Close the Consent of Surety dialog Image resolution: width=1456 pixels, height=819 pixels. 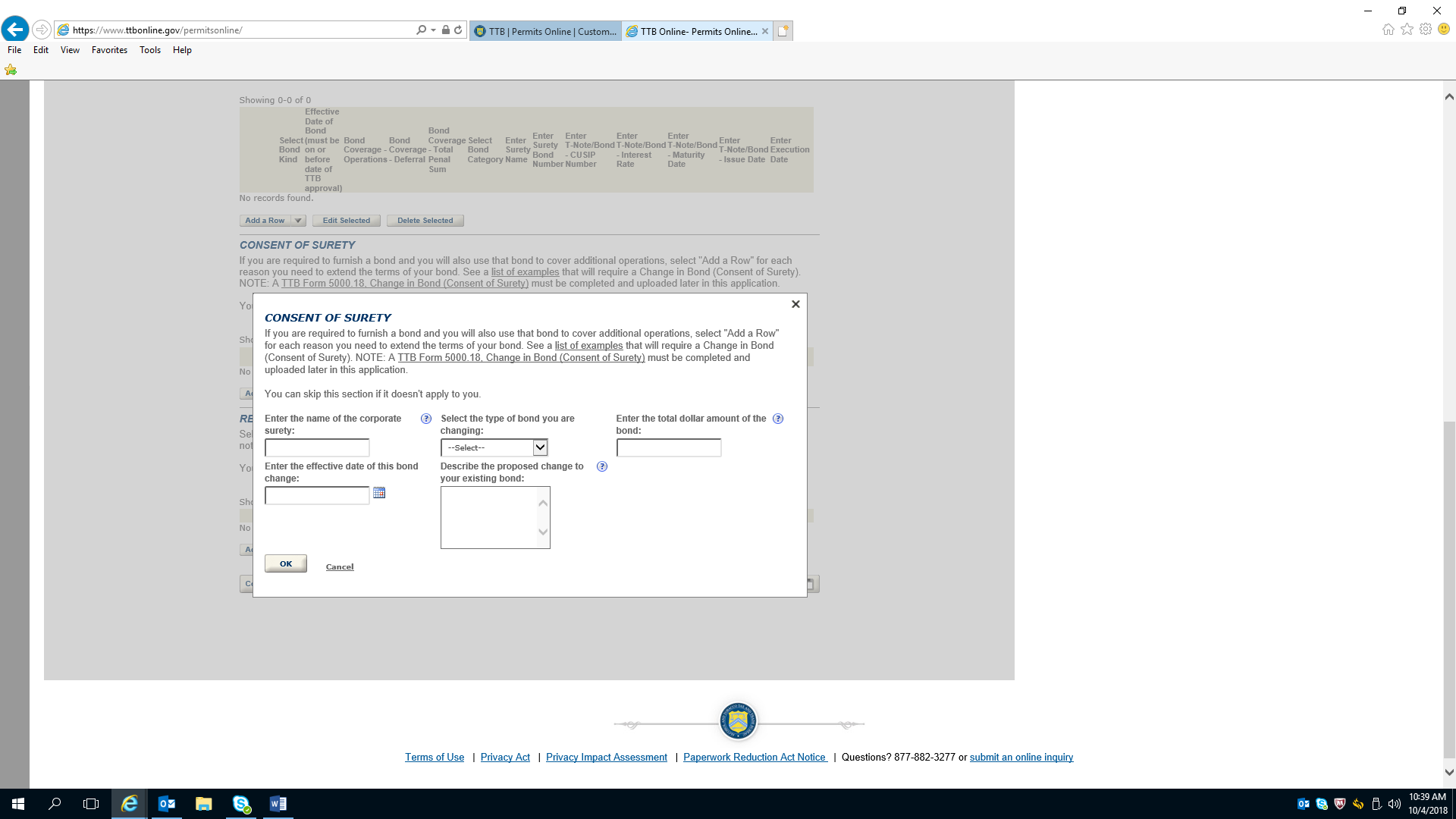tap(795, 304)
